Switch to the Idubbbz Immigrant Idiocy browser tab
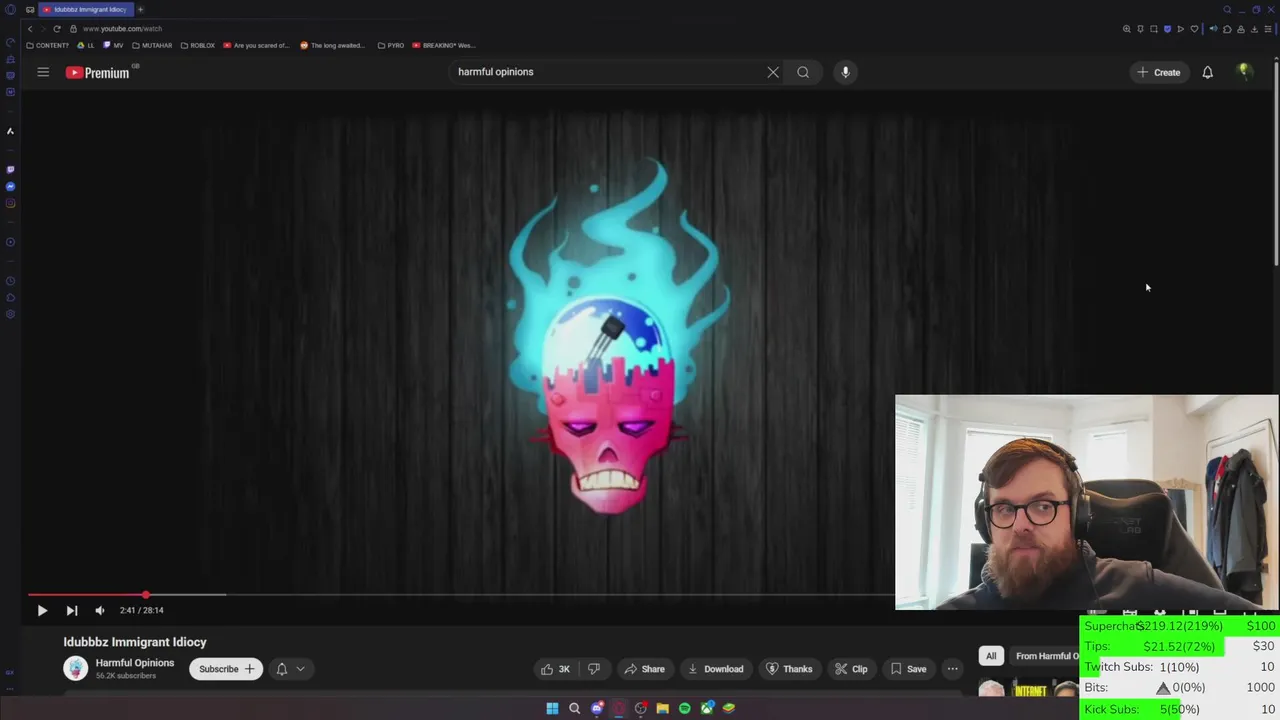Screen dimensions: 1280x720 tap(88, 9)
